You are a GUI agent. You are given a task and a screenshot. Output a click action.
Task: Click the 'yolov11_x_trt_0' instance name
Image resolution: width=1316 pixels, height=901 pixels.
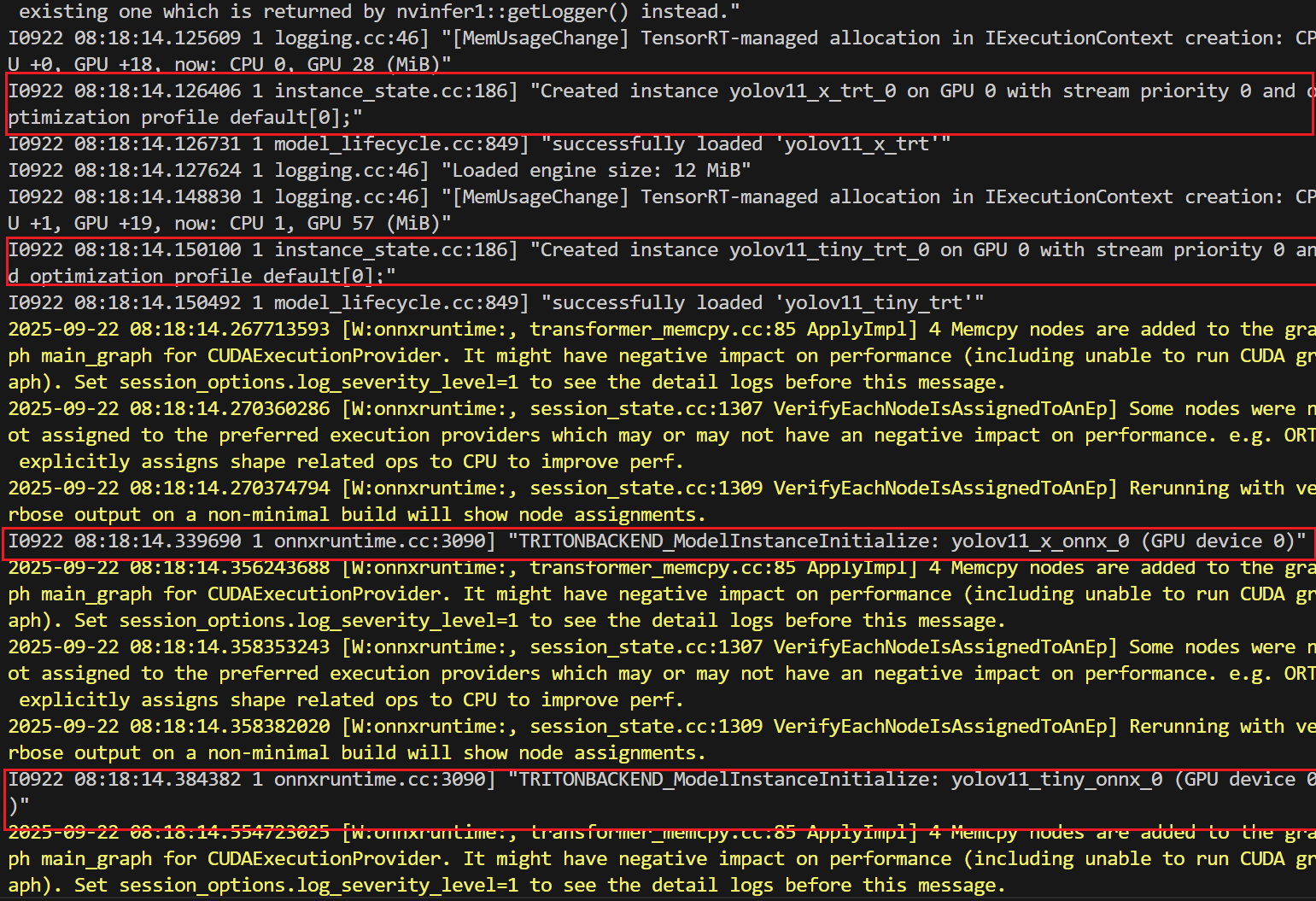(811, 91)
